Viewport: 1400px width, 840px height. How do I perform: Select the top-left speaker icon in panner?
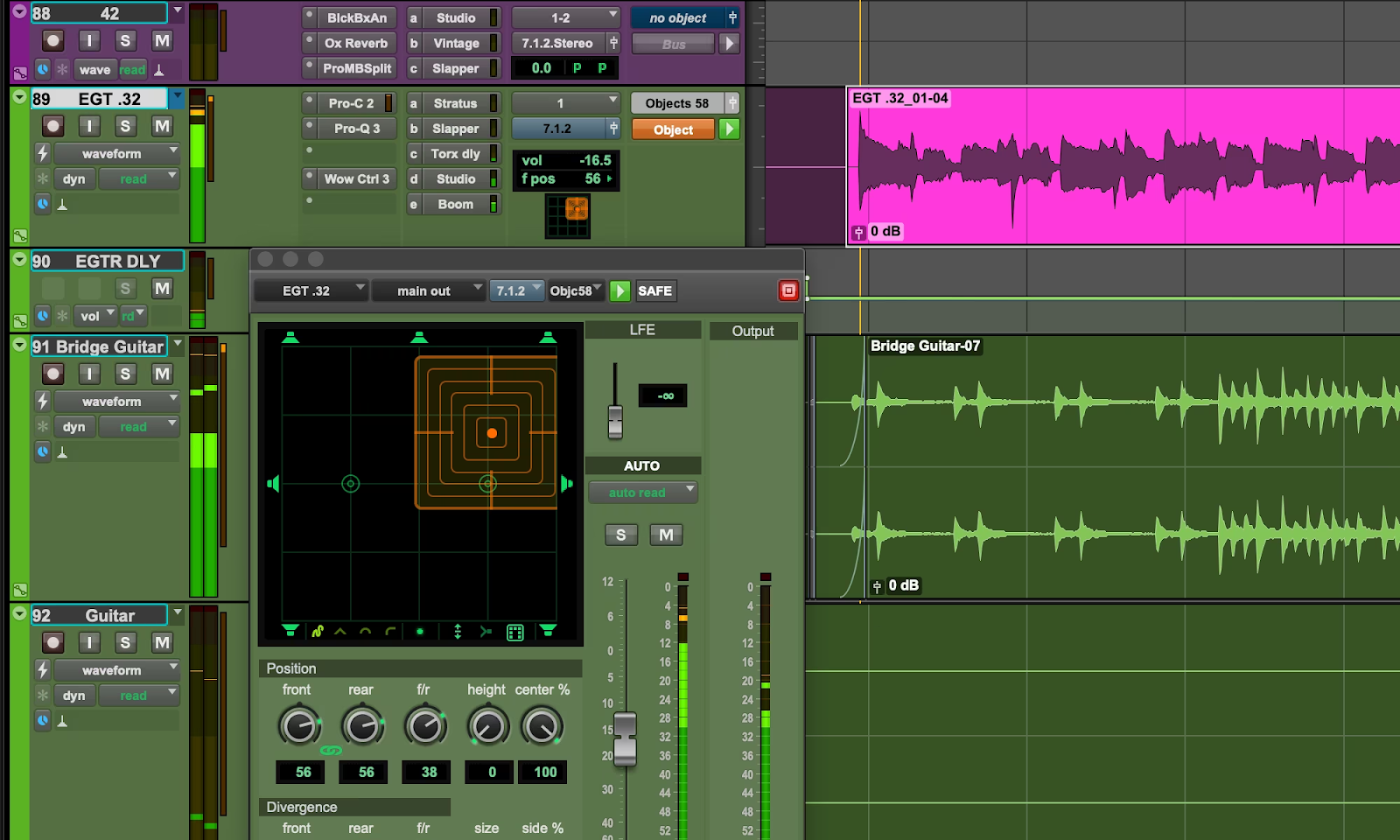point(290,337)
